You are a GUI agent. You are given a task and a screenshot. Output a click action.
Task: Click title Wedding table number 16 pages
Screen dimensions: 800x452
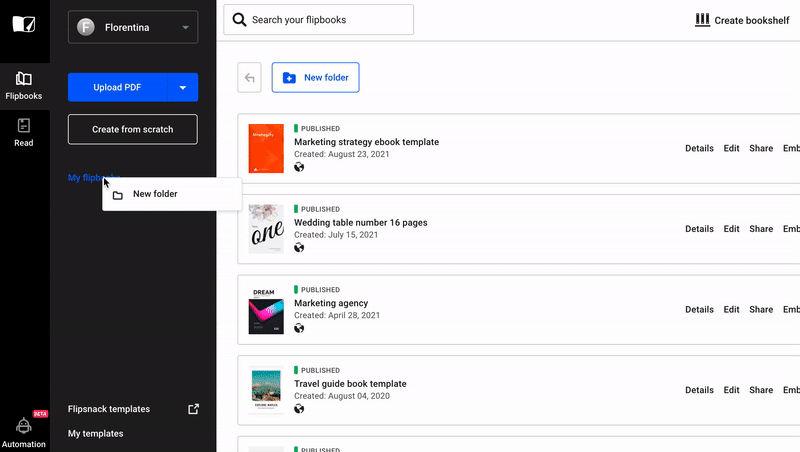(361, 222)
